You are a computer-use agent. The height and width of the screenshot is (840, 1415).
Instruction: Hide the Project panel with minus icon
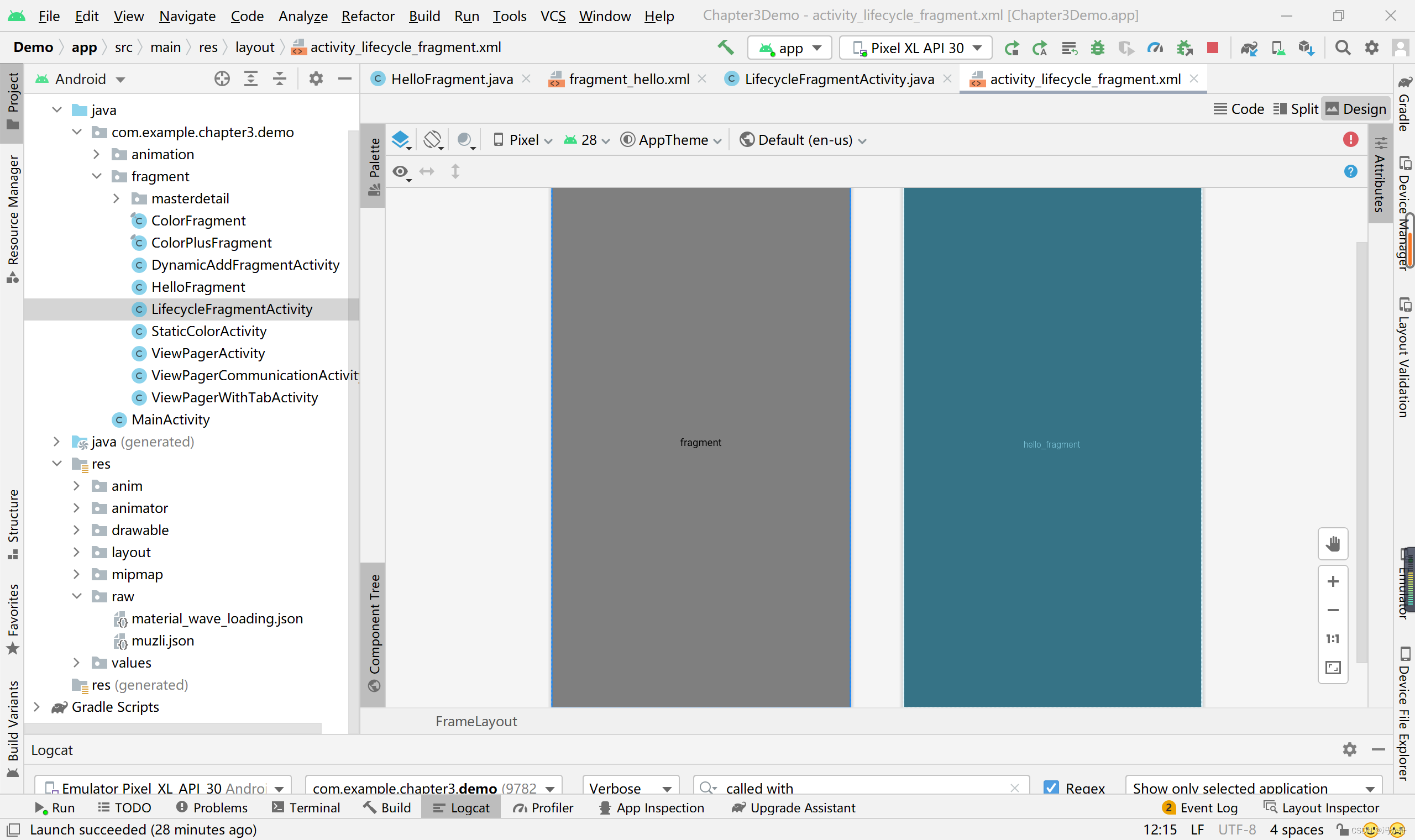(345, 78)
